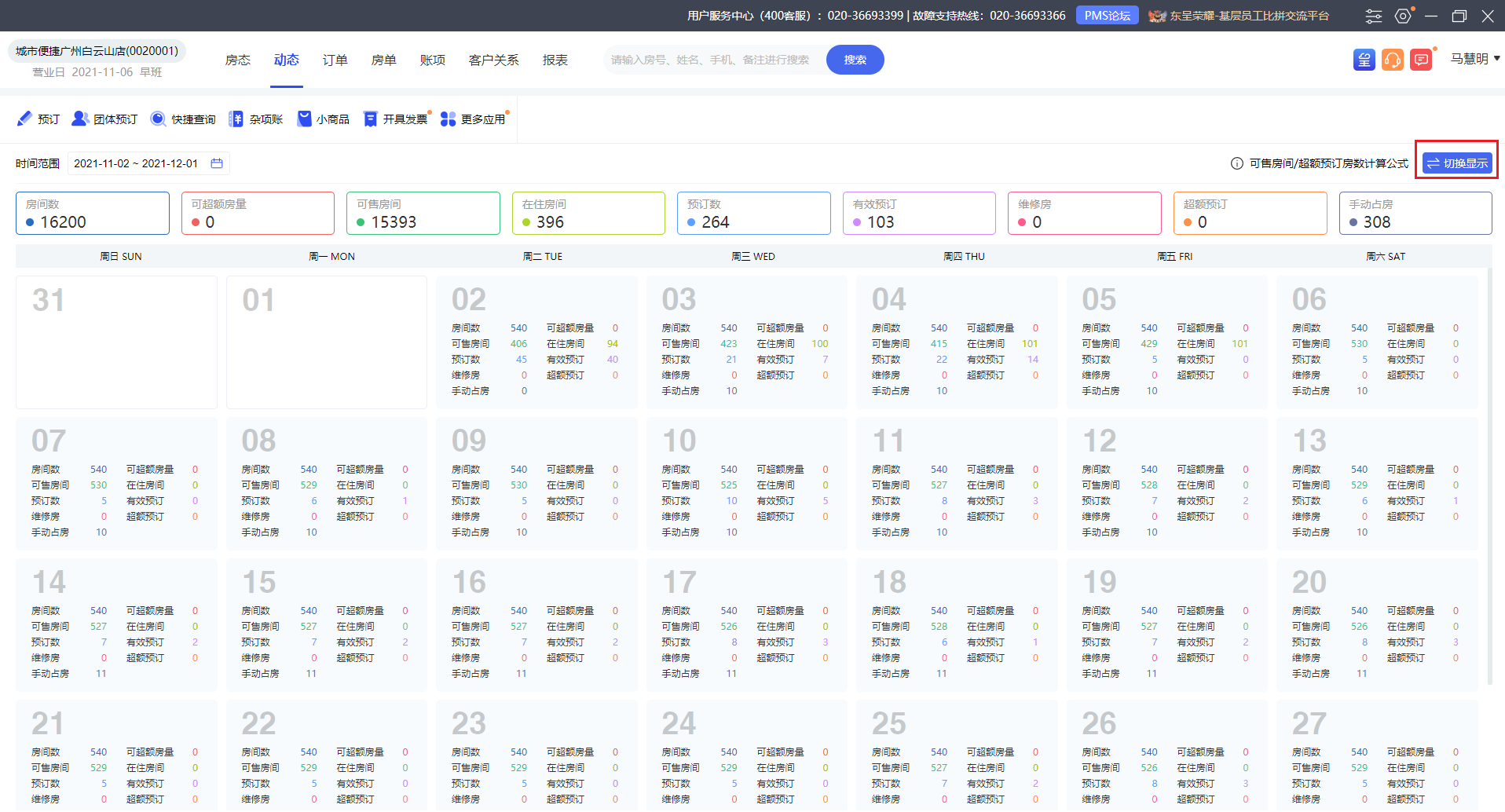This screenshot has height=812, width=1505.
Task: Focus the room/name/phone search input field
Action: tap(715, 60)
